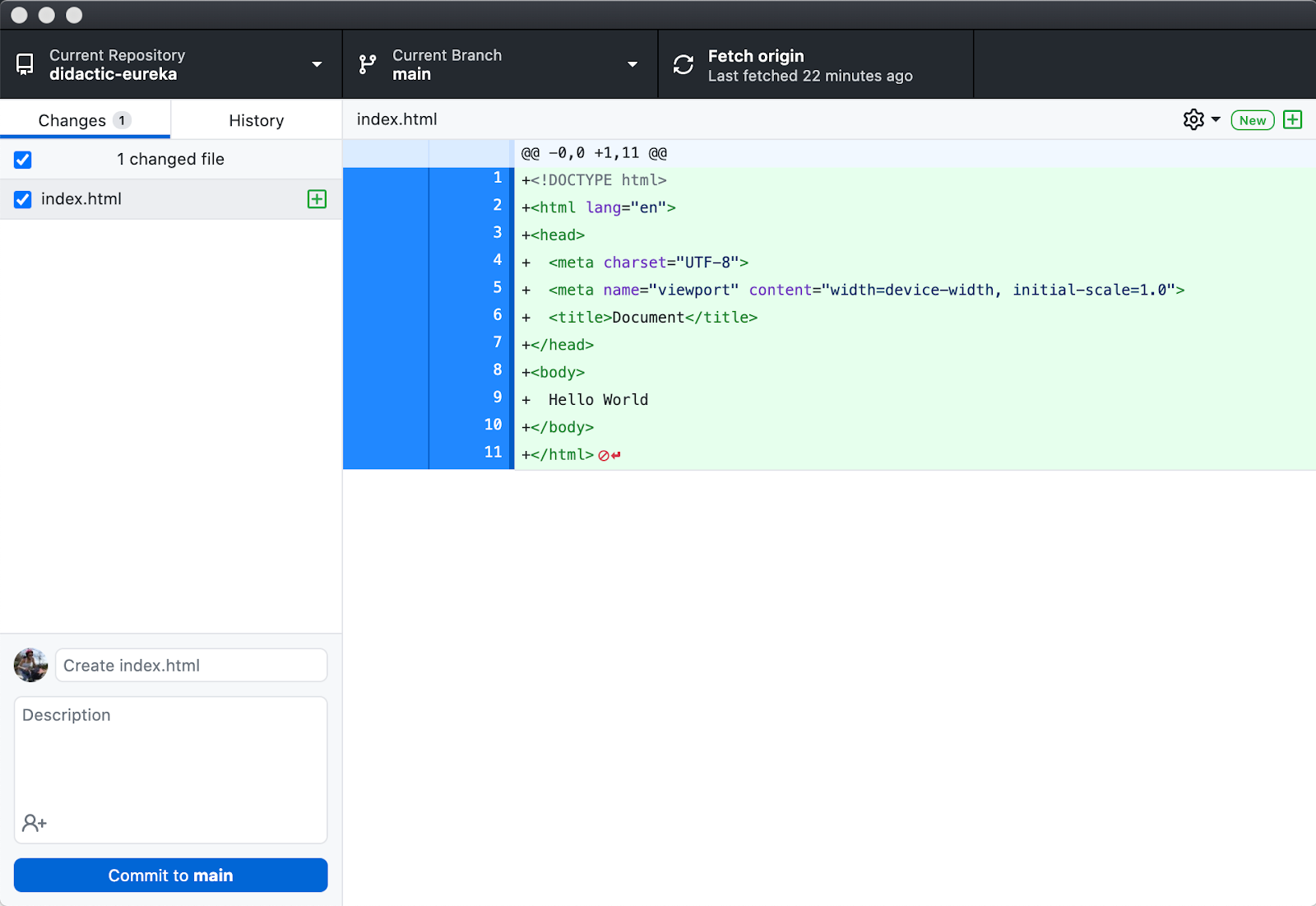Click the branch icon beside Current Branch

pyautogui.click(x=366, y=63)
